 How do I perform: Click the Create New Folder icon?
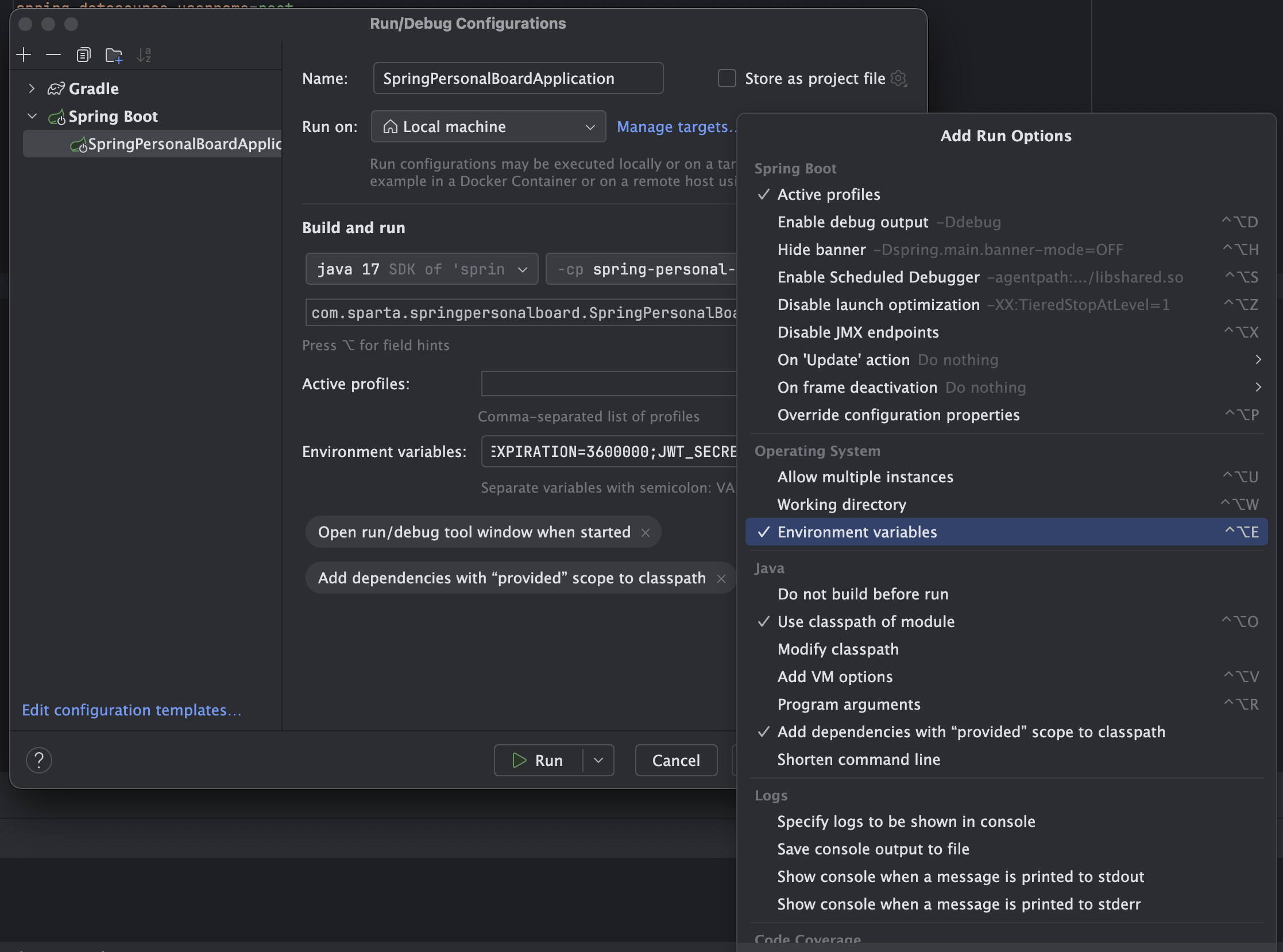click(114, 55)
